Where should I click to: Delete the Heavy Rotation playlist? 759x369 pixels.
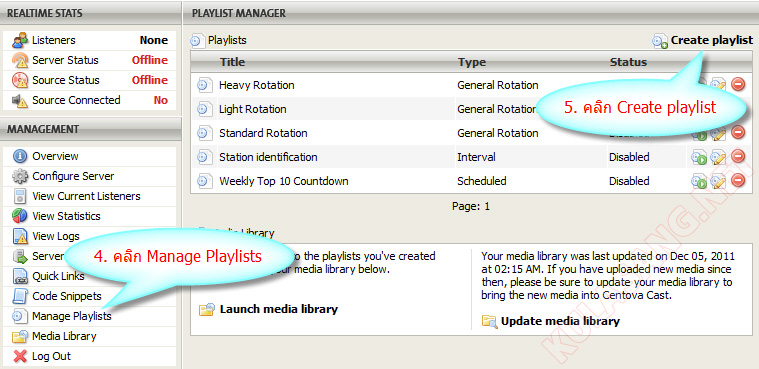[x=738, y=84]
